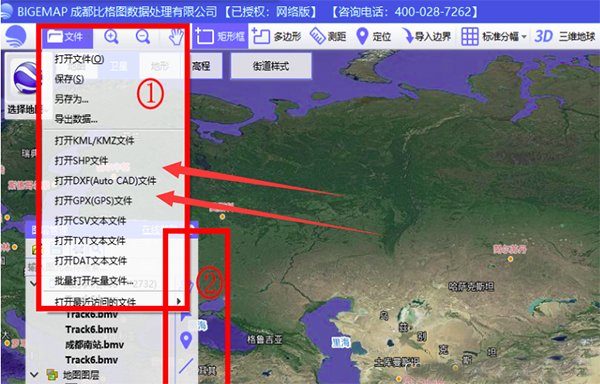Click the zoom in magnifier icon
This screenshot has height=384, width=600.
coord(111,37)
